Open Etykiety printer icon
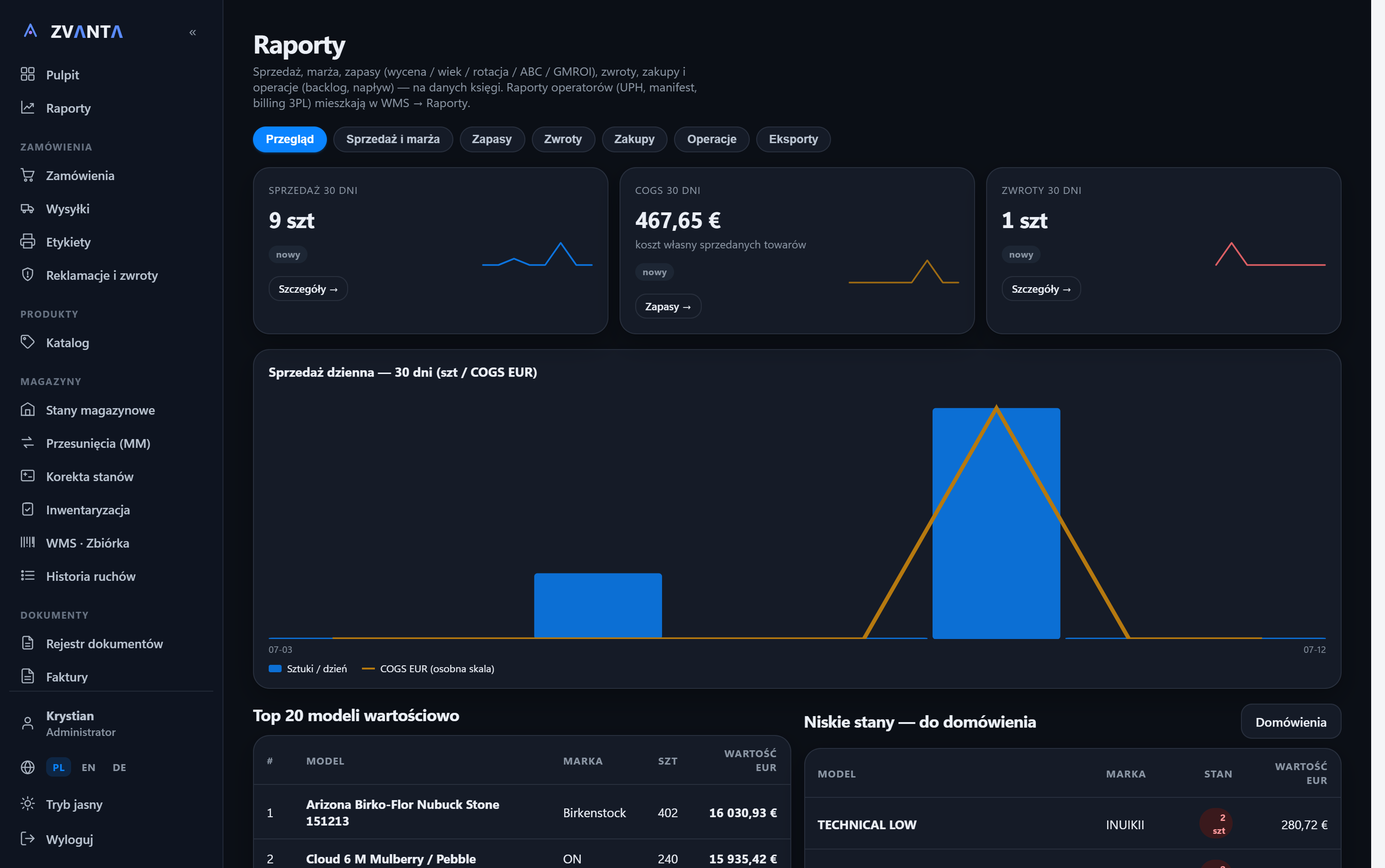Viewport: 1385px width, 868px height. (28, 241)
